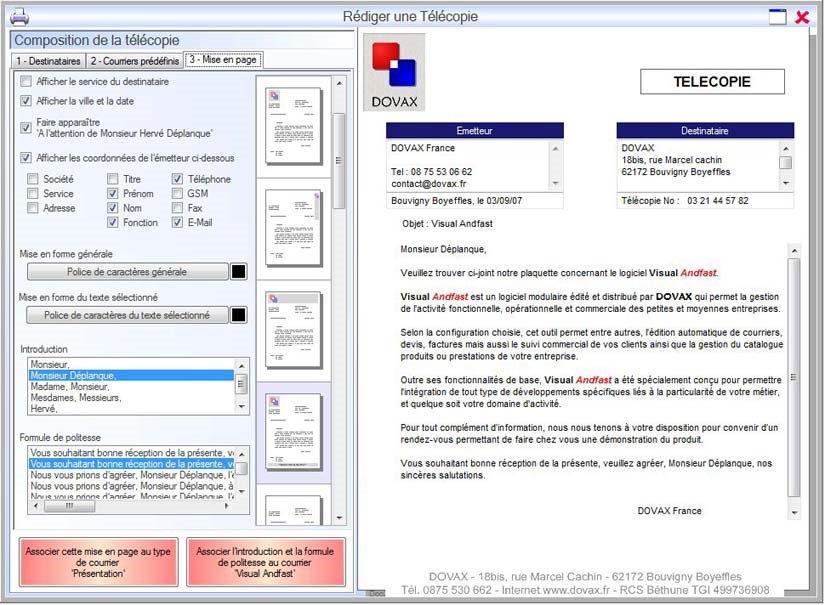The height and width of the screenshot is (605, 825).
Task: Check the Fax checkbox
Action: coord(177,208)
